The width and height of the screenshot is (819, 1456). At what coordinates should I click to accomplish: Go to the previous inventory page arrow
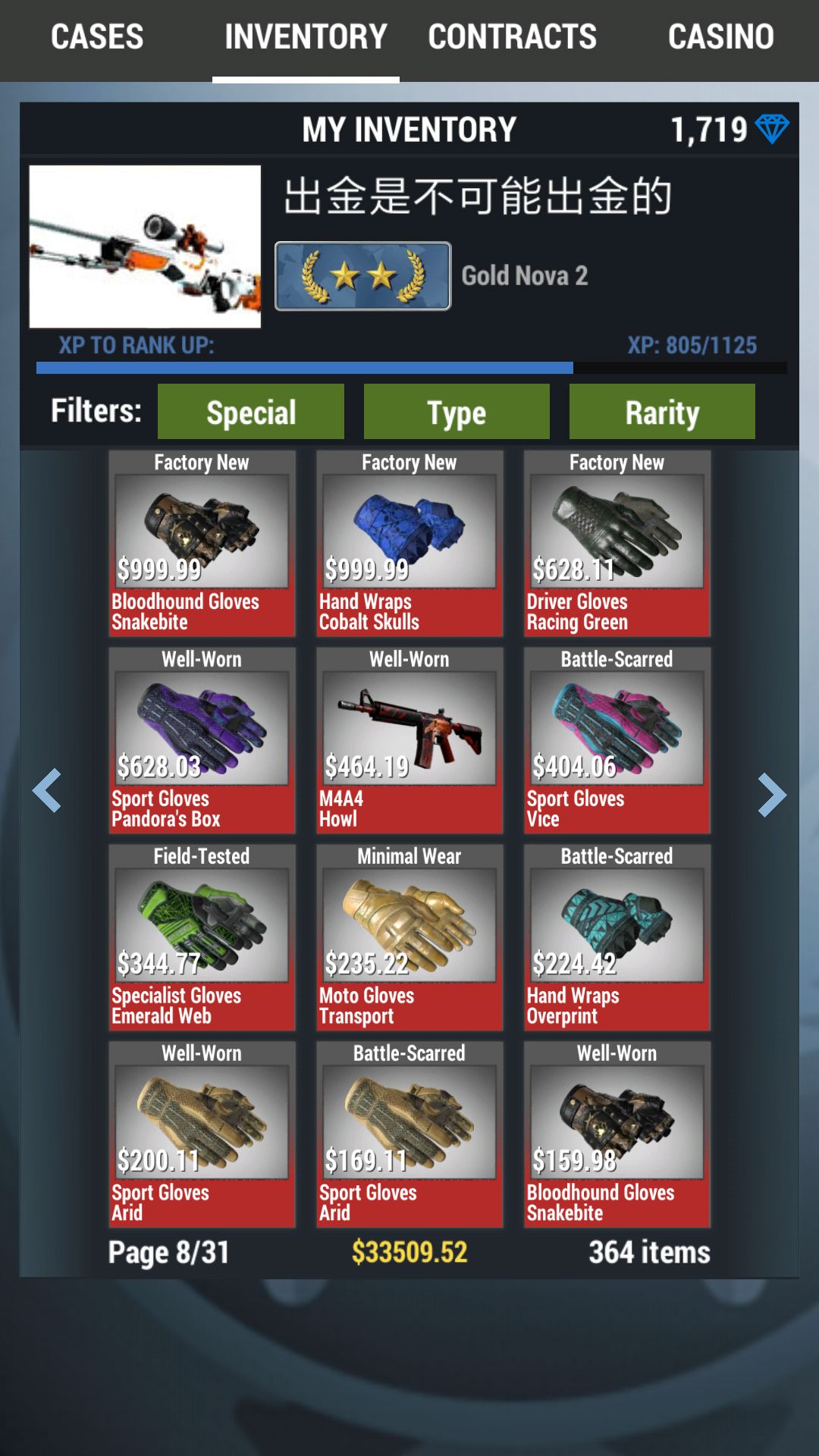click(47, 791)
